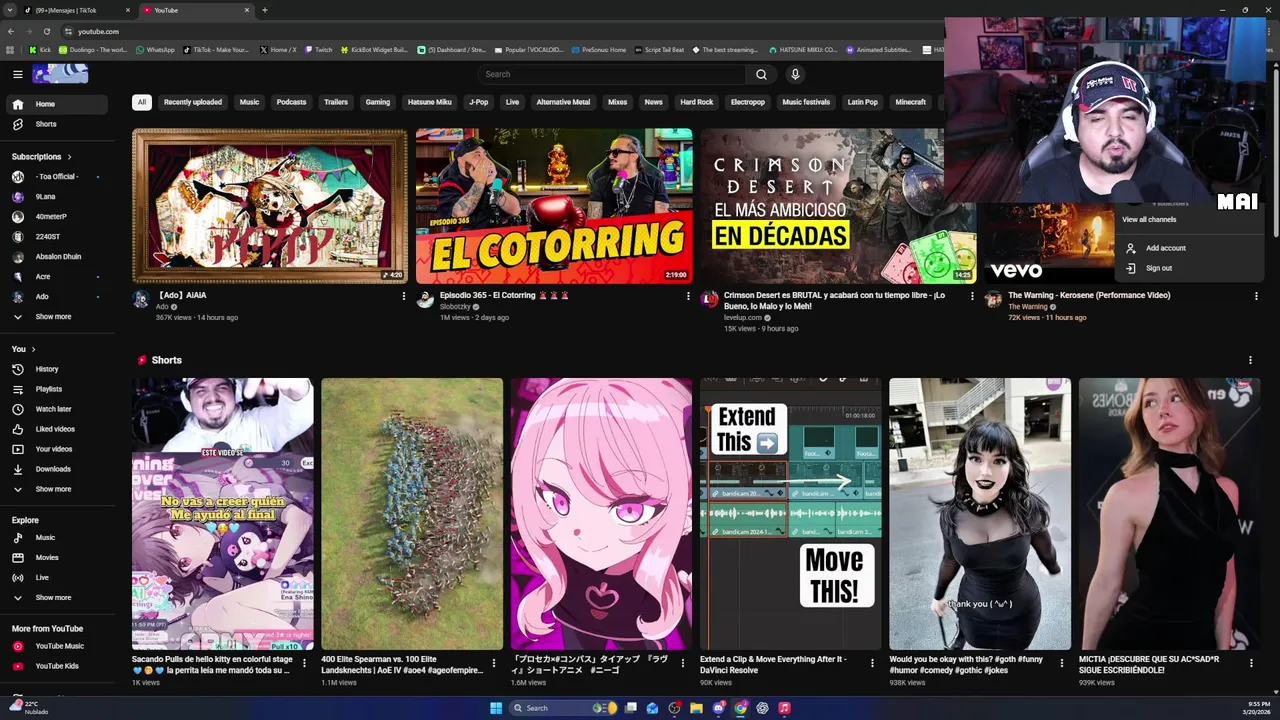This screenshot has height=720, width=1280.
Task: Open YouTube Music link
Action: pyautogui.click(x=56, y=646)
